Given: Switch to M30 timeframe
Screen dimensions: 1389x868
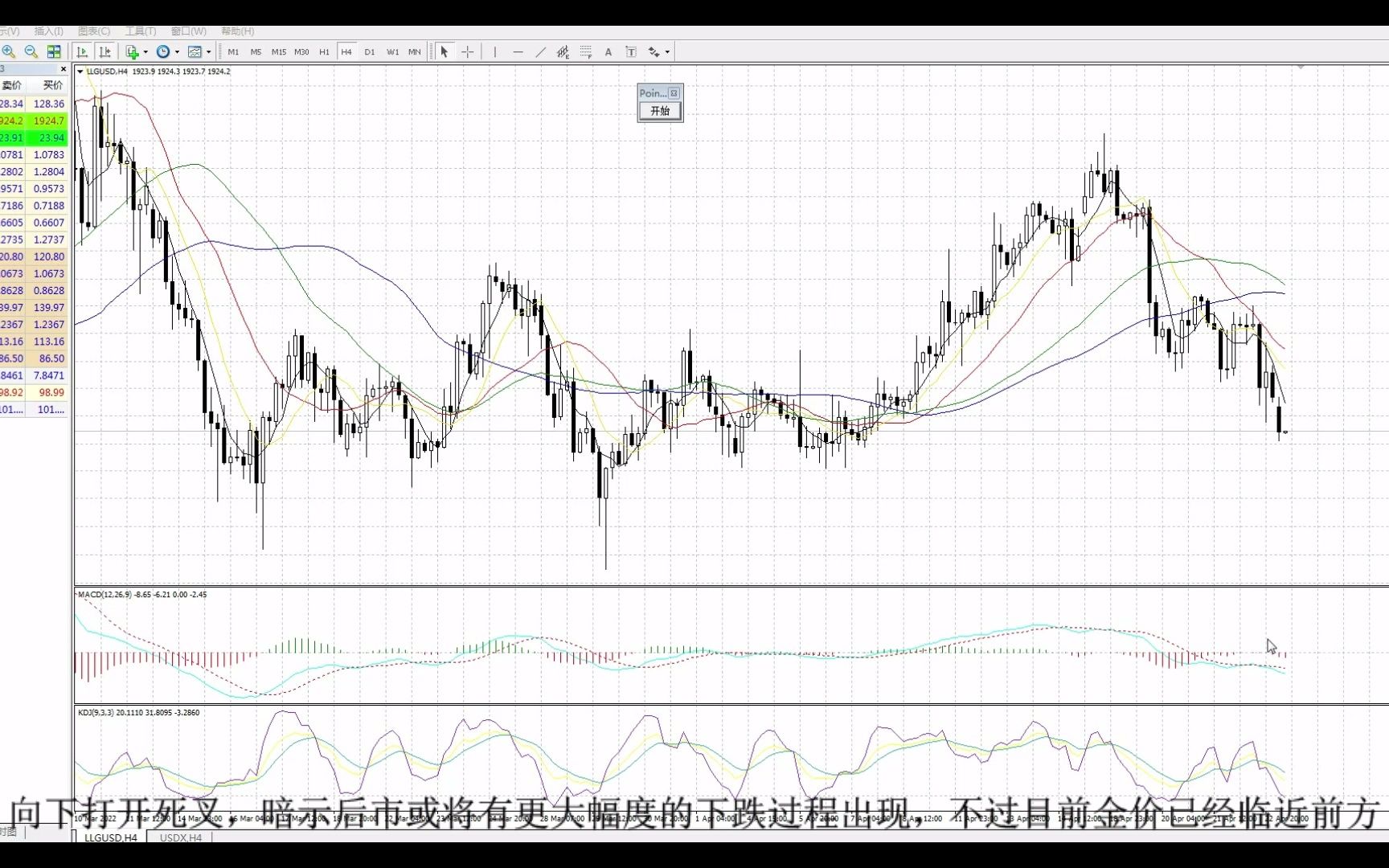Looking at the screenshot, I should (x=301, y=51).
